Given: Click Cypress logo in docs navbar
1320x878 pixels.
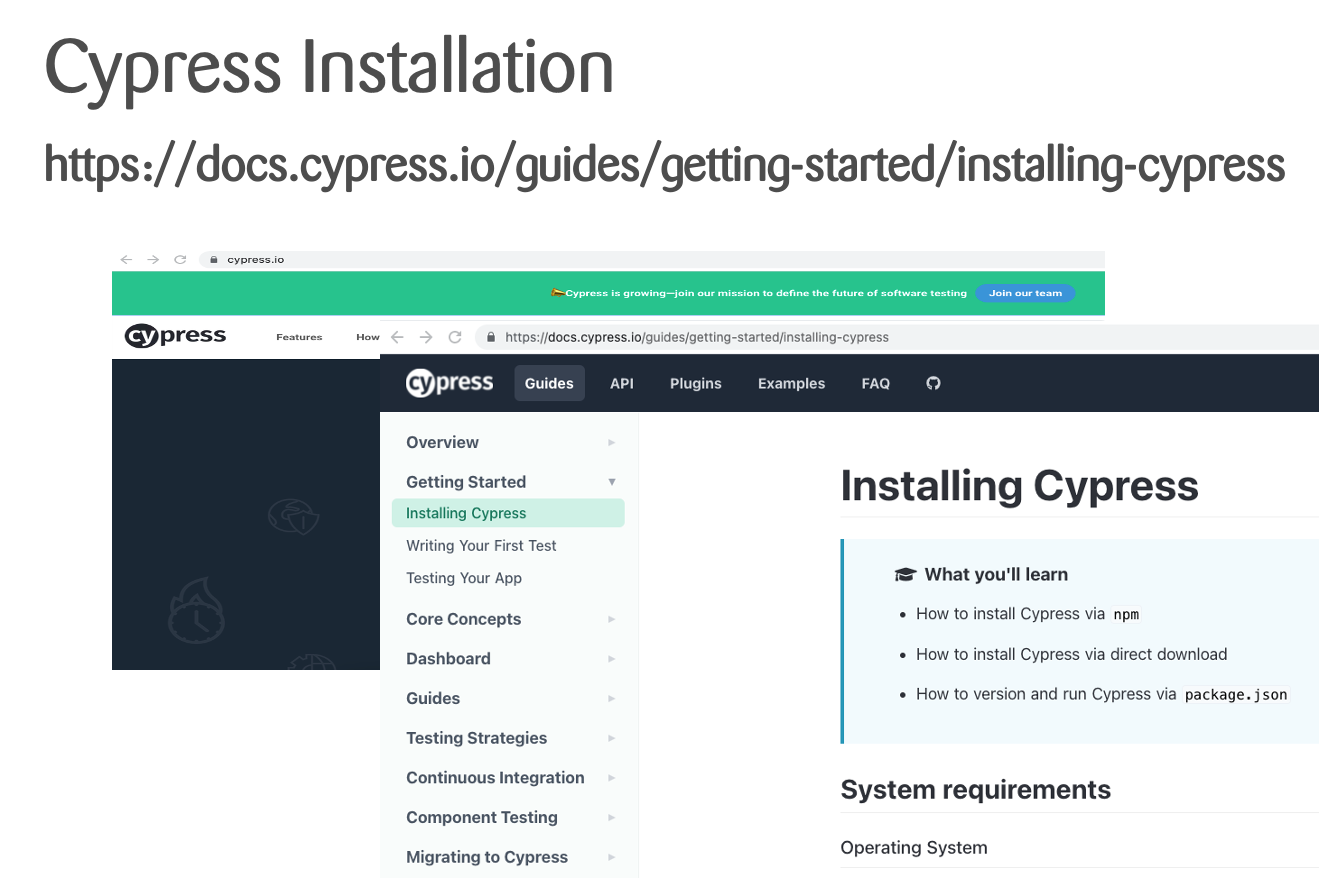Looking at the screenshot, I should (449, 383).
